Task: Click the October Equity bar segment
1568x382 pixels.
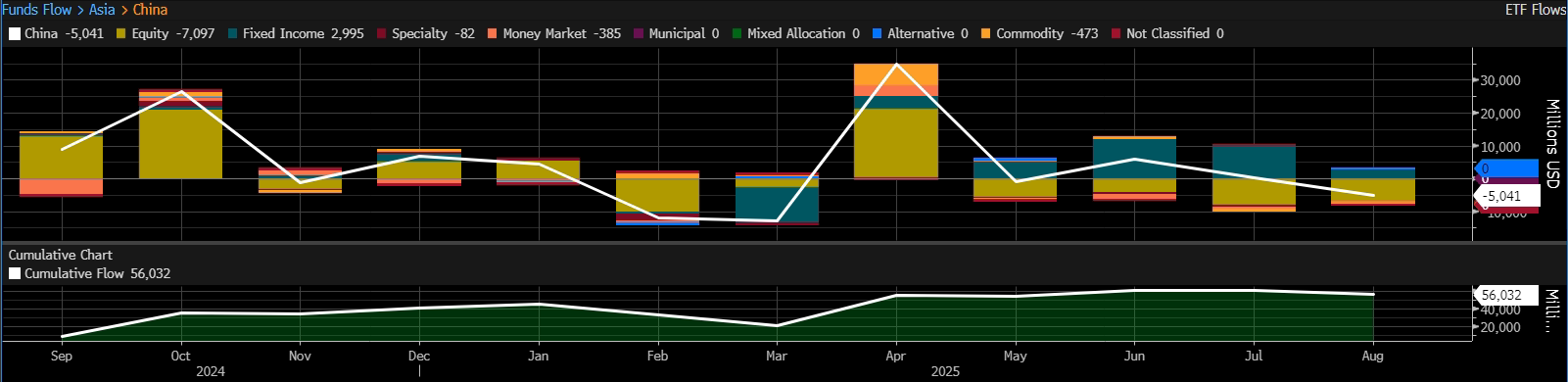Action: tap(180, 144)
